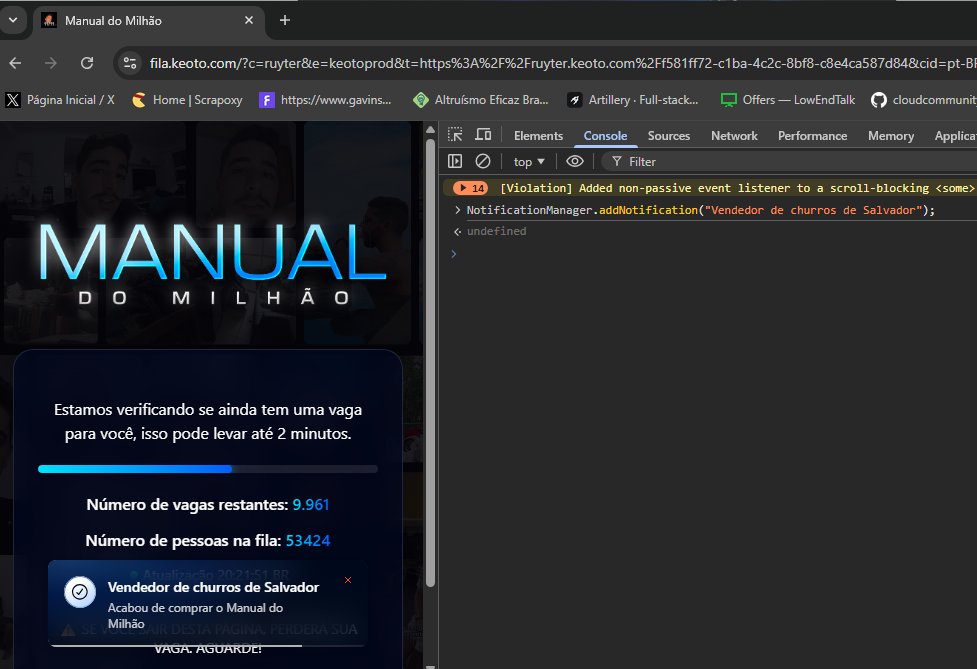This screenshot has width=977, height=669.
Task: Click the Application tab in DevTools
Action: pyautogui.click(x=955, y=136)
